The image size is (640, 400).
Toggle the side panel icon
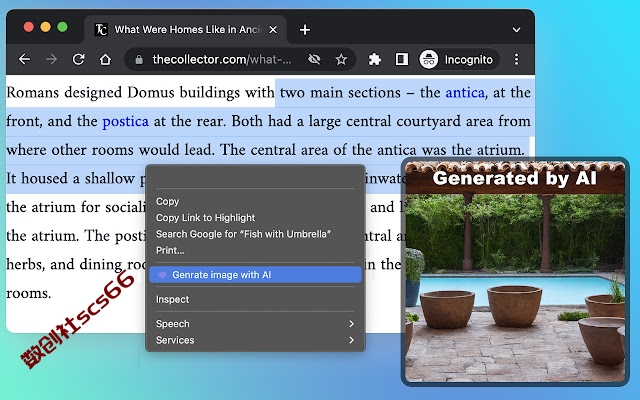click(x=402, y=60)
